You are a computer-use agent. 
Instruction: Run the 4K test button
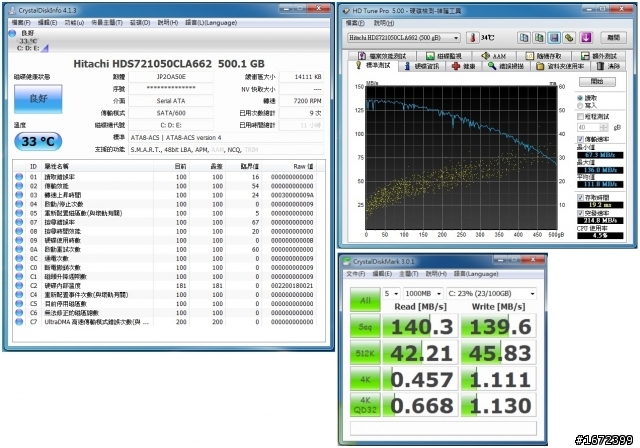(365, 379)
